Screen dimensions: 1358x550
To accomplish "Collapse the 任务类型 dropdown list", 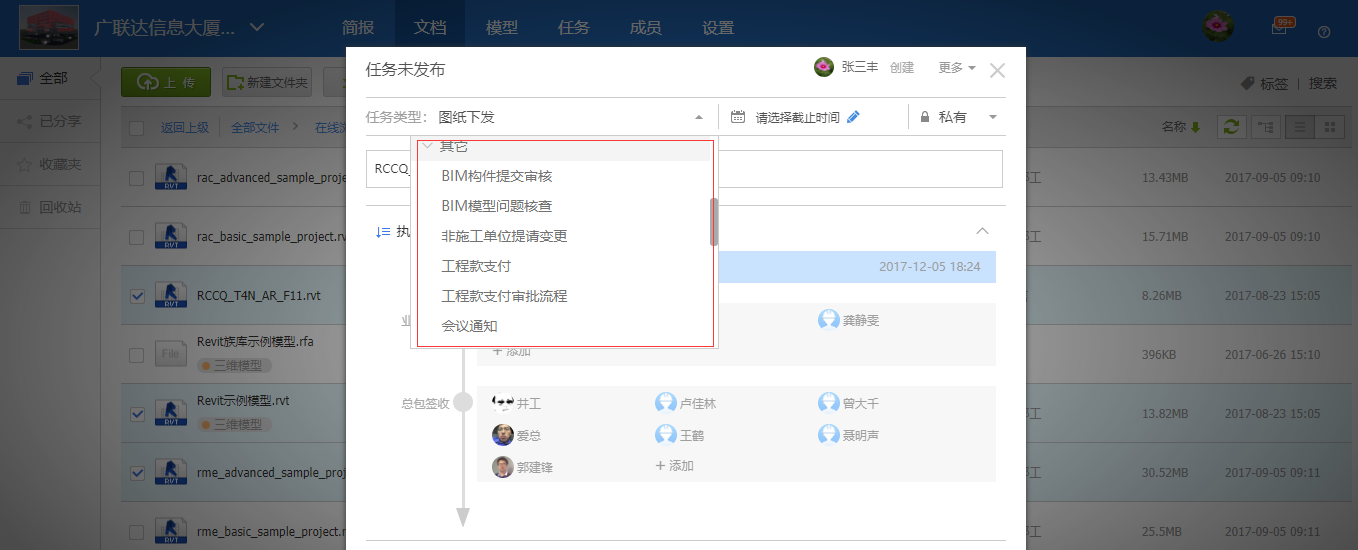I will (x=698, y=117).
